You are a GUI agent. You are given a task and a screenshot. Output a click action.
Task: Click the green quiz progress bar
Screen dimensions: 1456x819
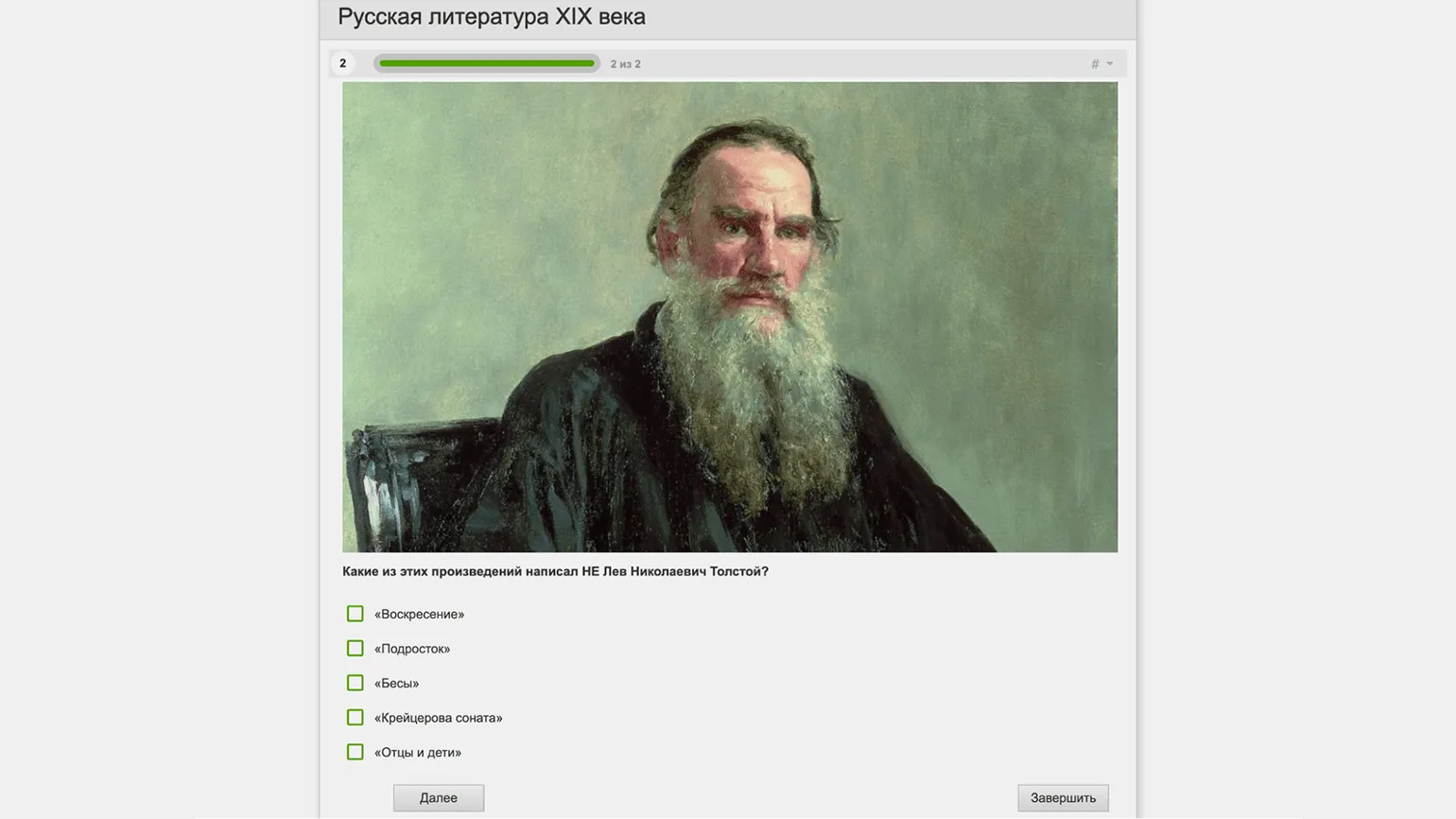[487, 63]
